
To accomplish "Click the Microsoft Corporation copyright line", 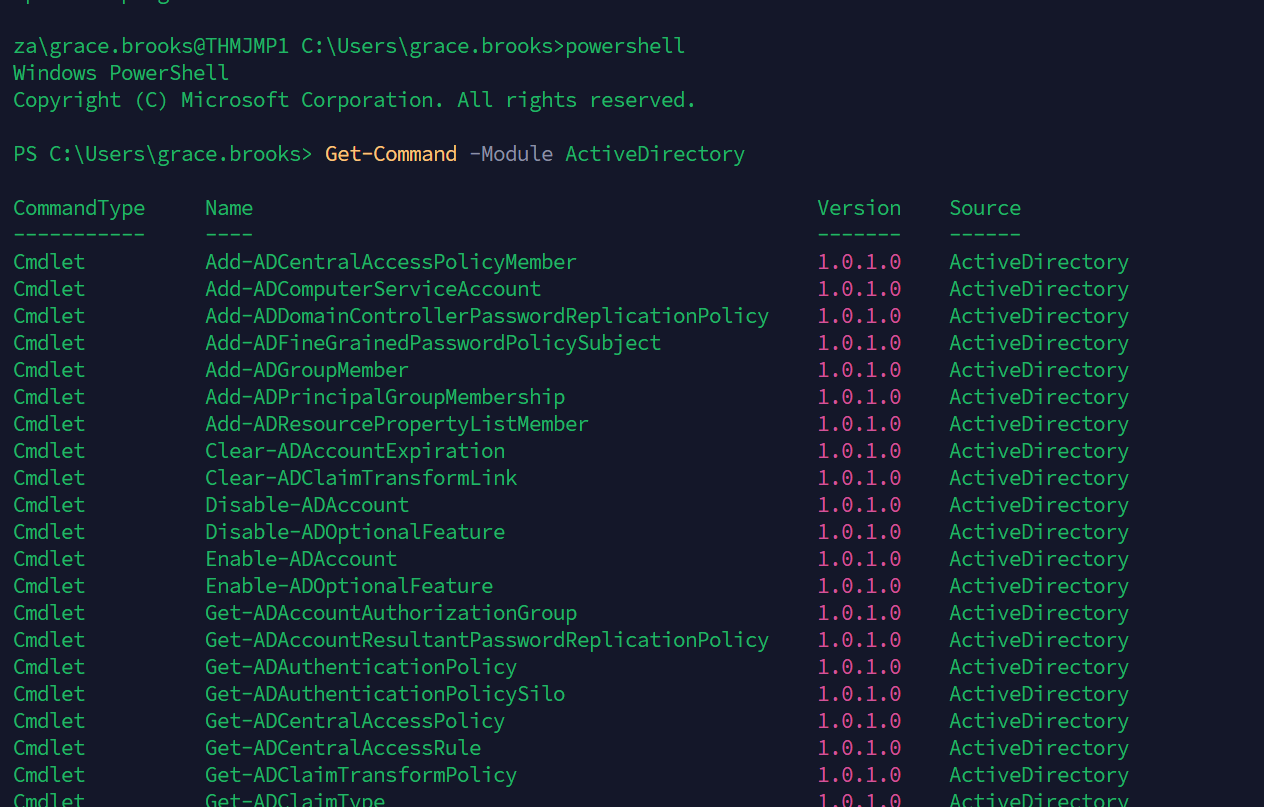I will 355,100.
